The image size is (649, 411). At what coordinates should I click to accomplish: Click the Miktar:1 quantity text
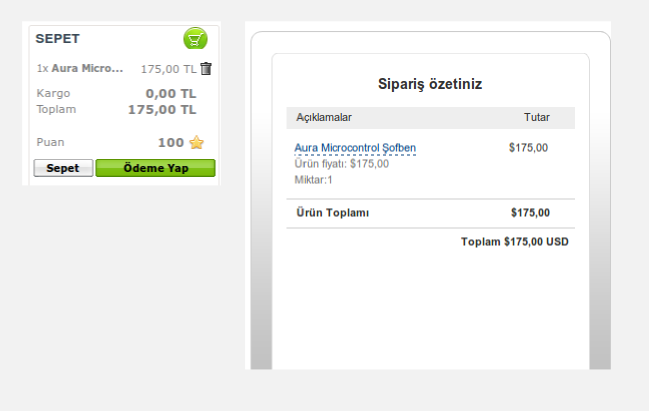pyautogui.click(x=314, y=179)
